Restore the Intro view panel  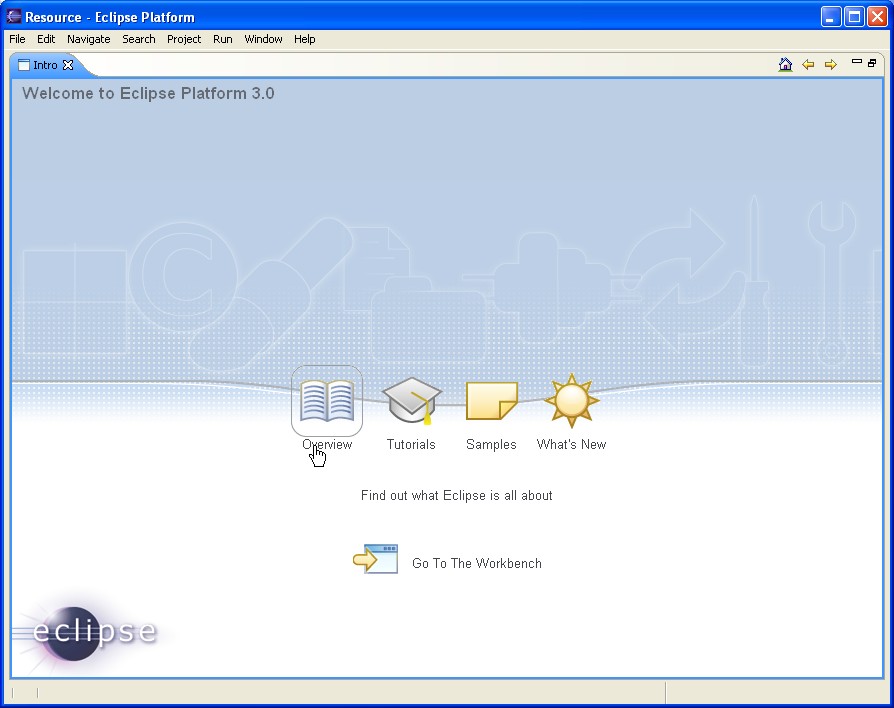(872, 63)
